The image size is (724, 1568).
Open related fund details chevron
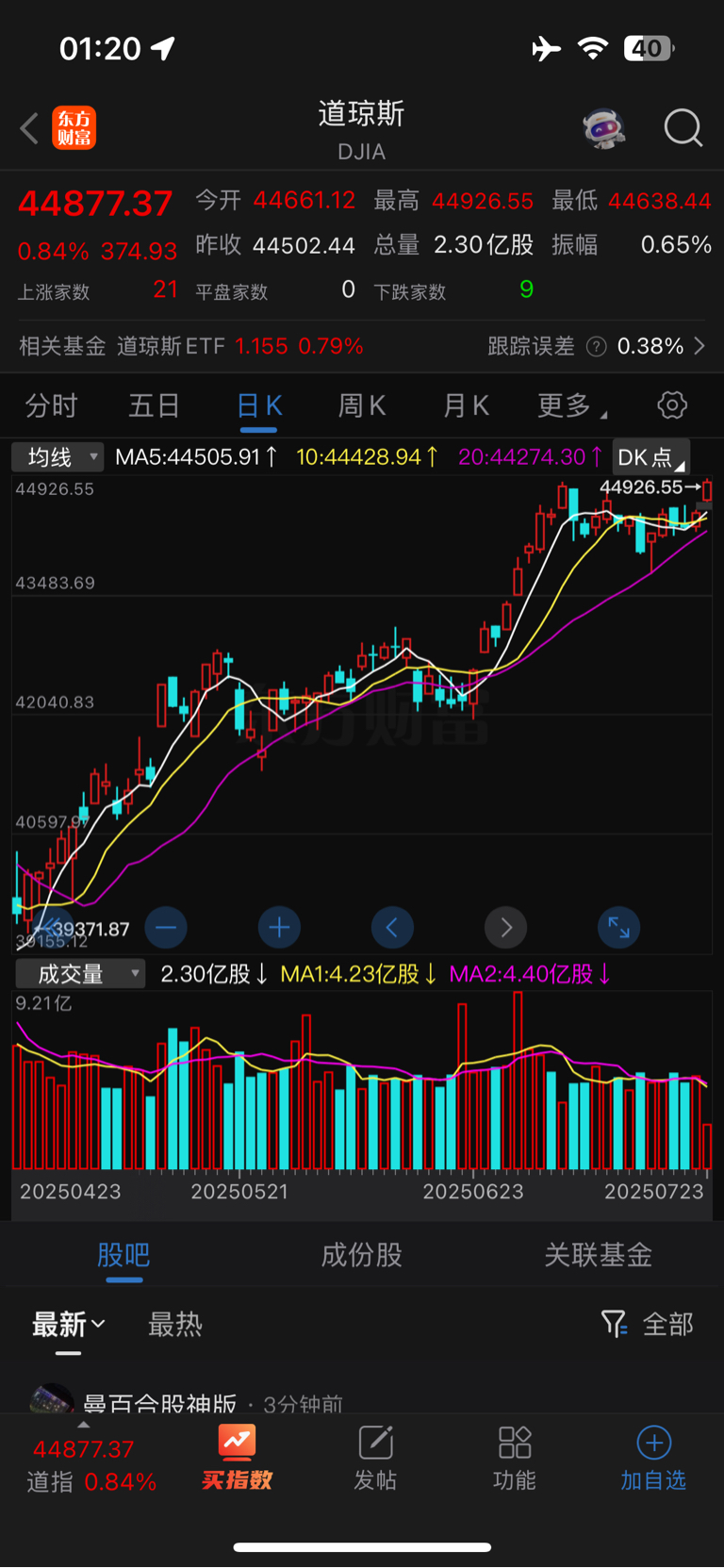click(x=699, y=346)
